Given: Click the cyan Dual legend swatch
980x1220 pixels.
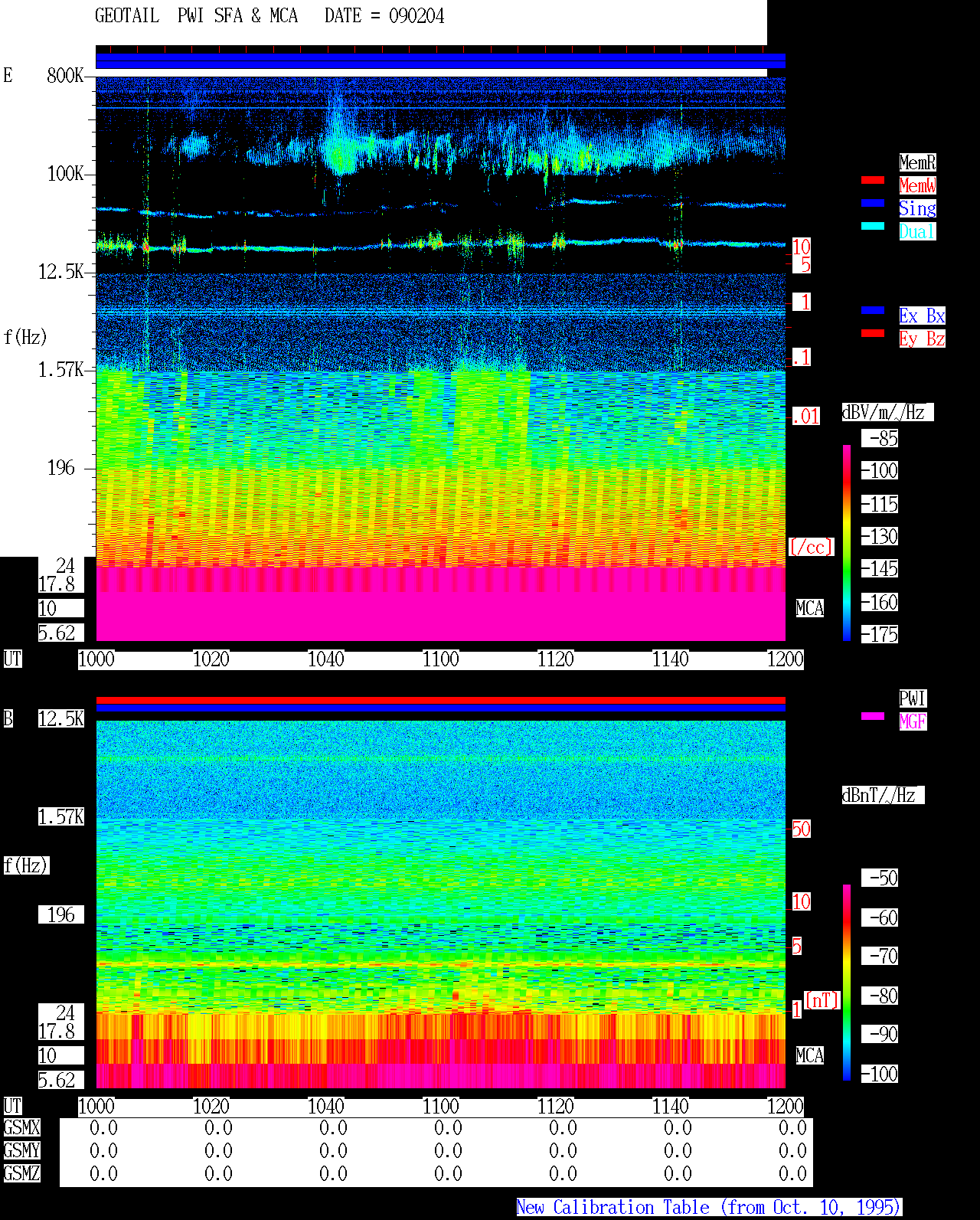Looking at the screenshot, I should [873, 226].
